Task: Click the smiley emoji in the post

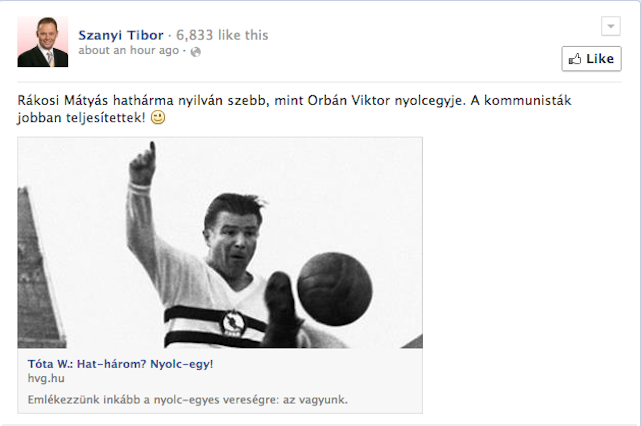Action: (x=158, y=117)
